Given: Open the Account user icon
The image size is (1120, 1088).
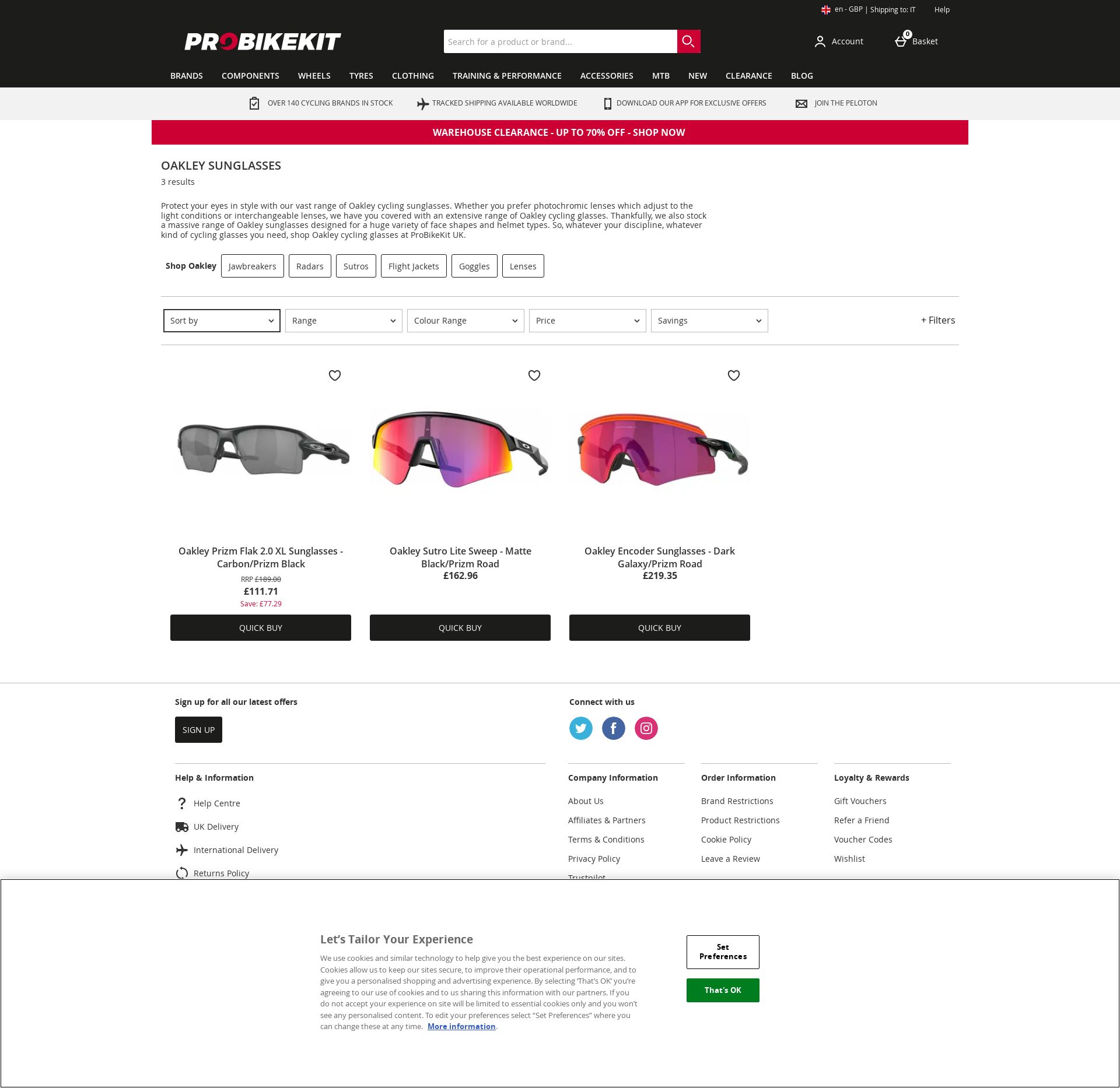Looking at the screenshot, I should click(820, 41).
